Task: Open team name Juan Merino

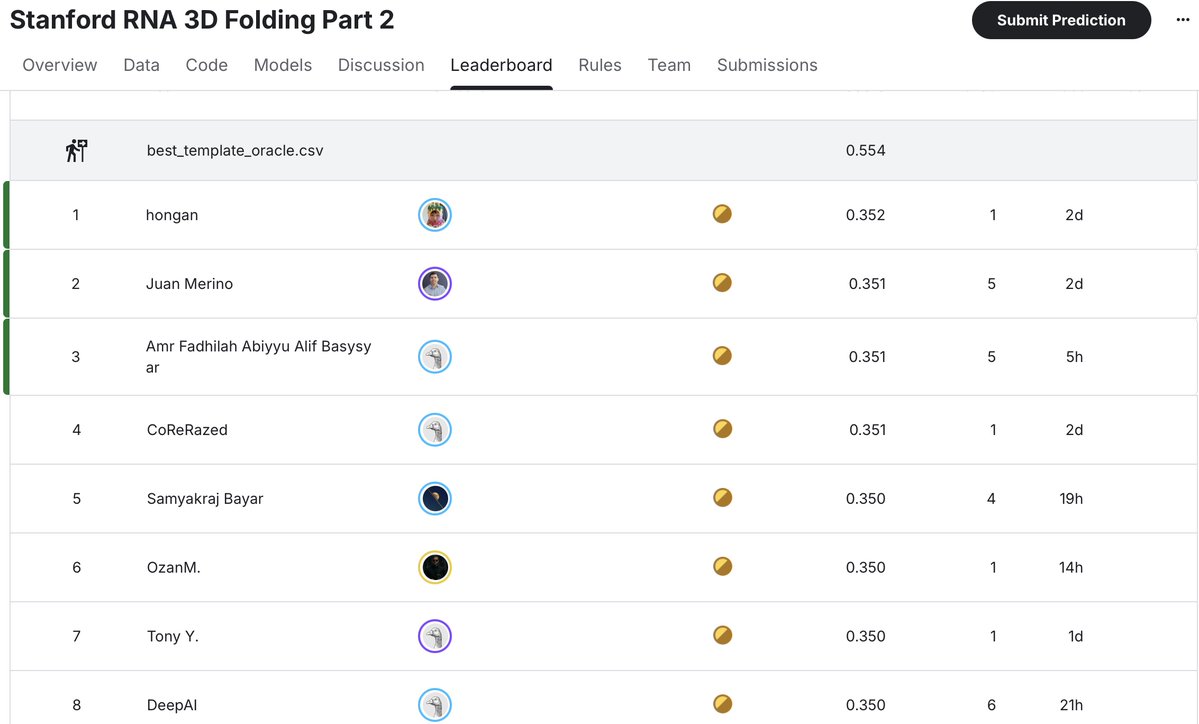Action: point(190,284)
